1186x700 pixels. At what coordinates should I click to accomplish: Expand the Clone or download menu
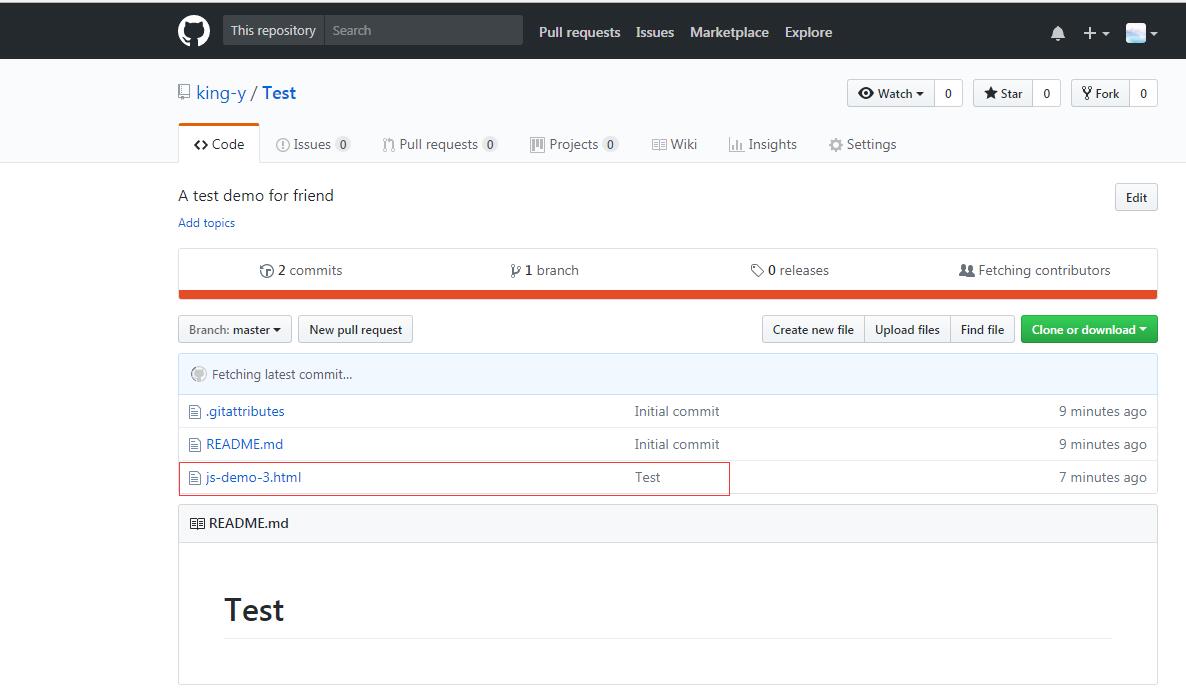point(1088,330)
